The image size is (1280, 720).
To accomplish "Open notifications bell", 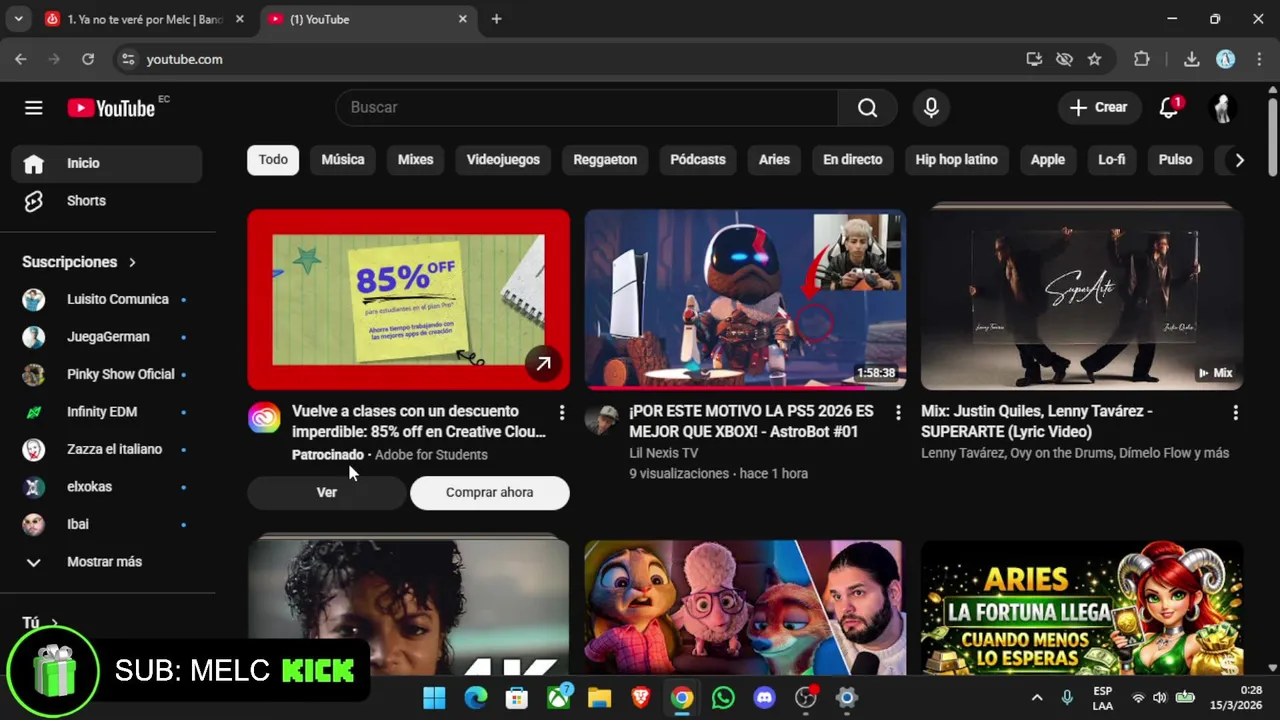I will 1169,108.
